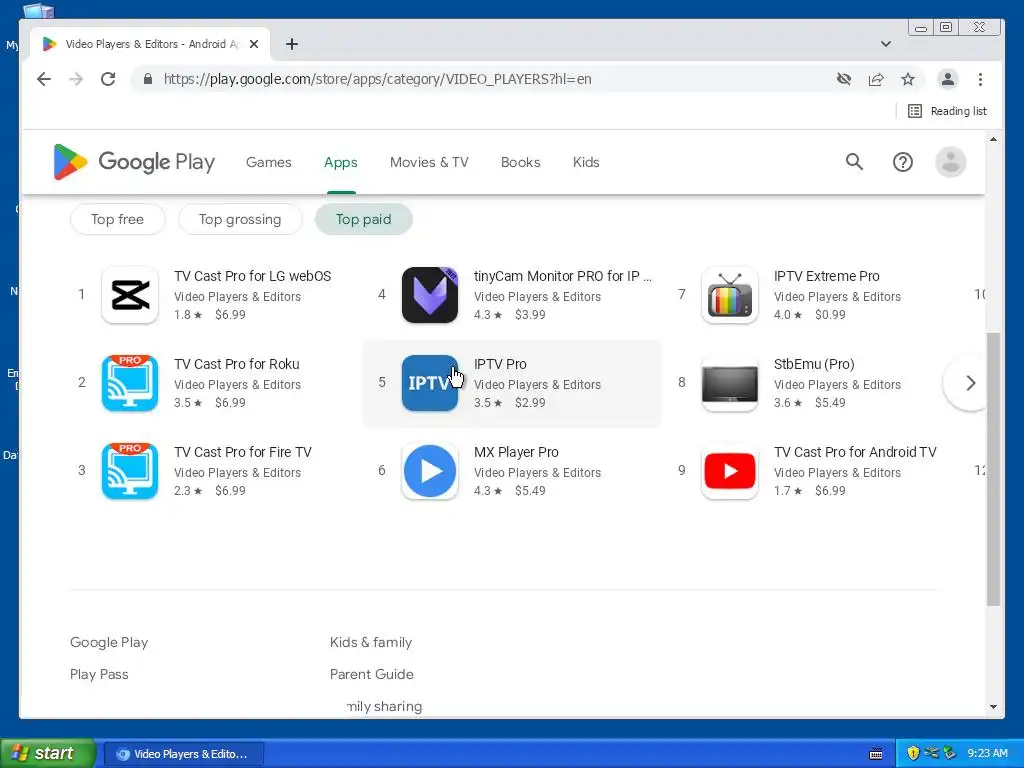This screenshot has width=1024, height=768.
Task: Click security shield tray icon
Action: coord(912,753)
